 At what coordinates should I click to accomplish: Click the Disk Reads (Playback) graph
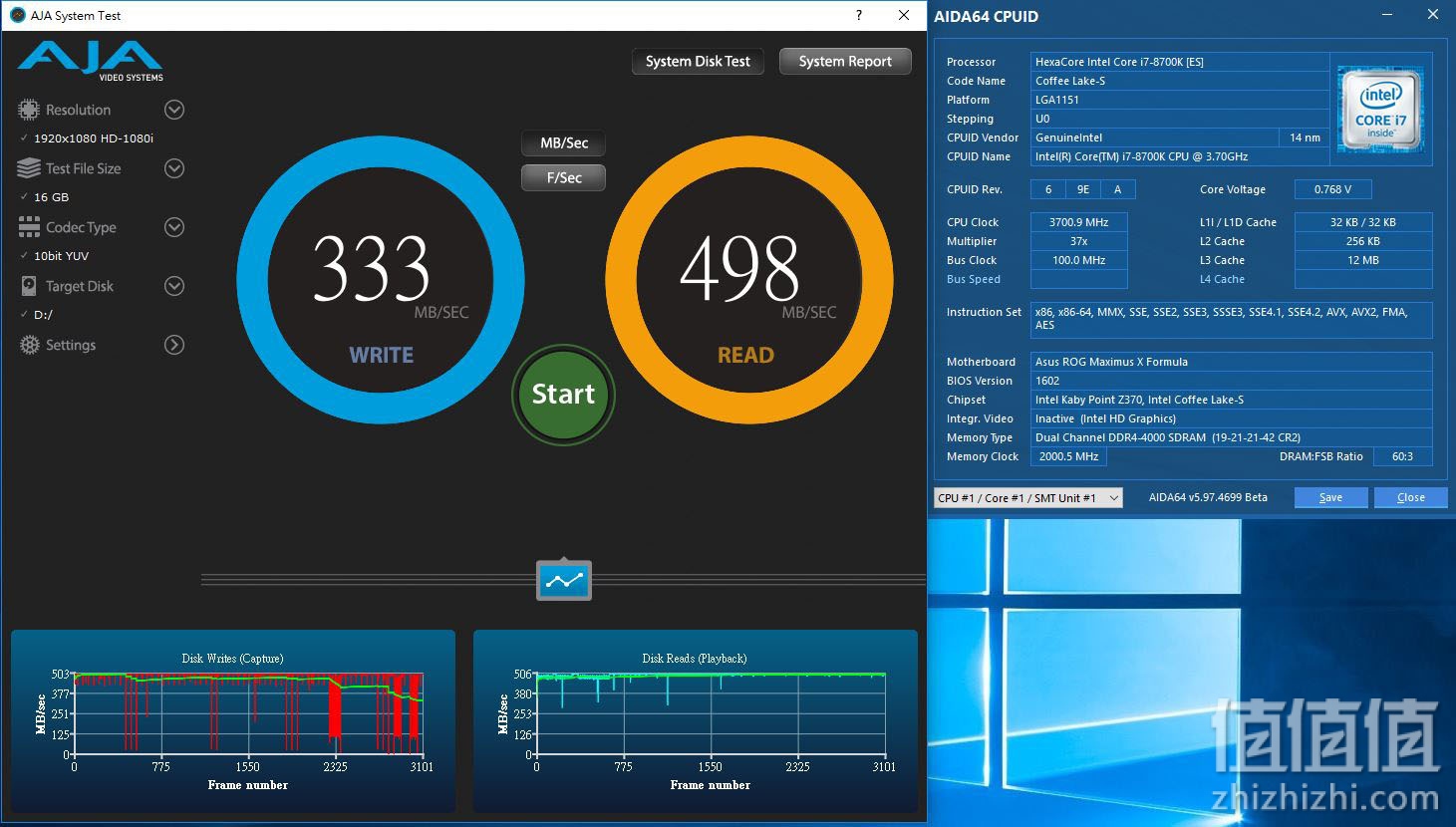[x=696, y=720]
